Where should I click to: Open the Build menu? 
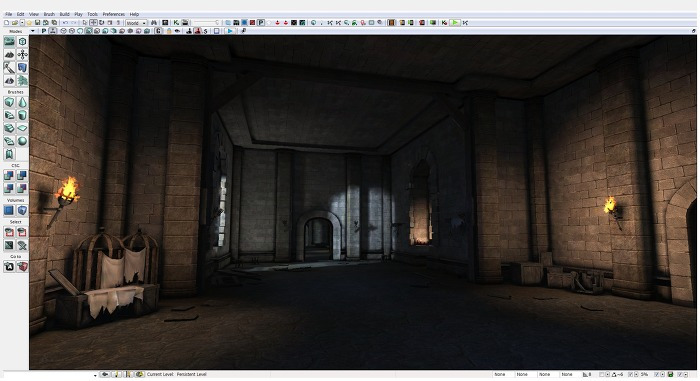(65, 14)
